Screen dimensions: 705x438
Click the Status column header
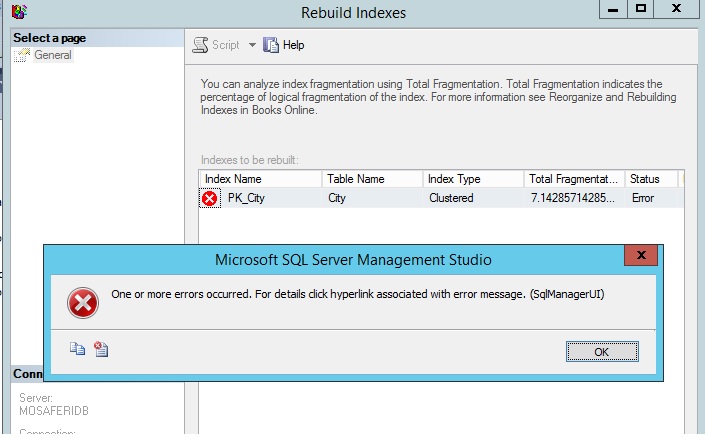pyautogui.click(x=651, y=179)
